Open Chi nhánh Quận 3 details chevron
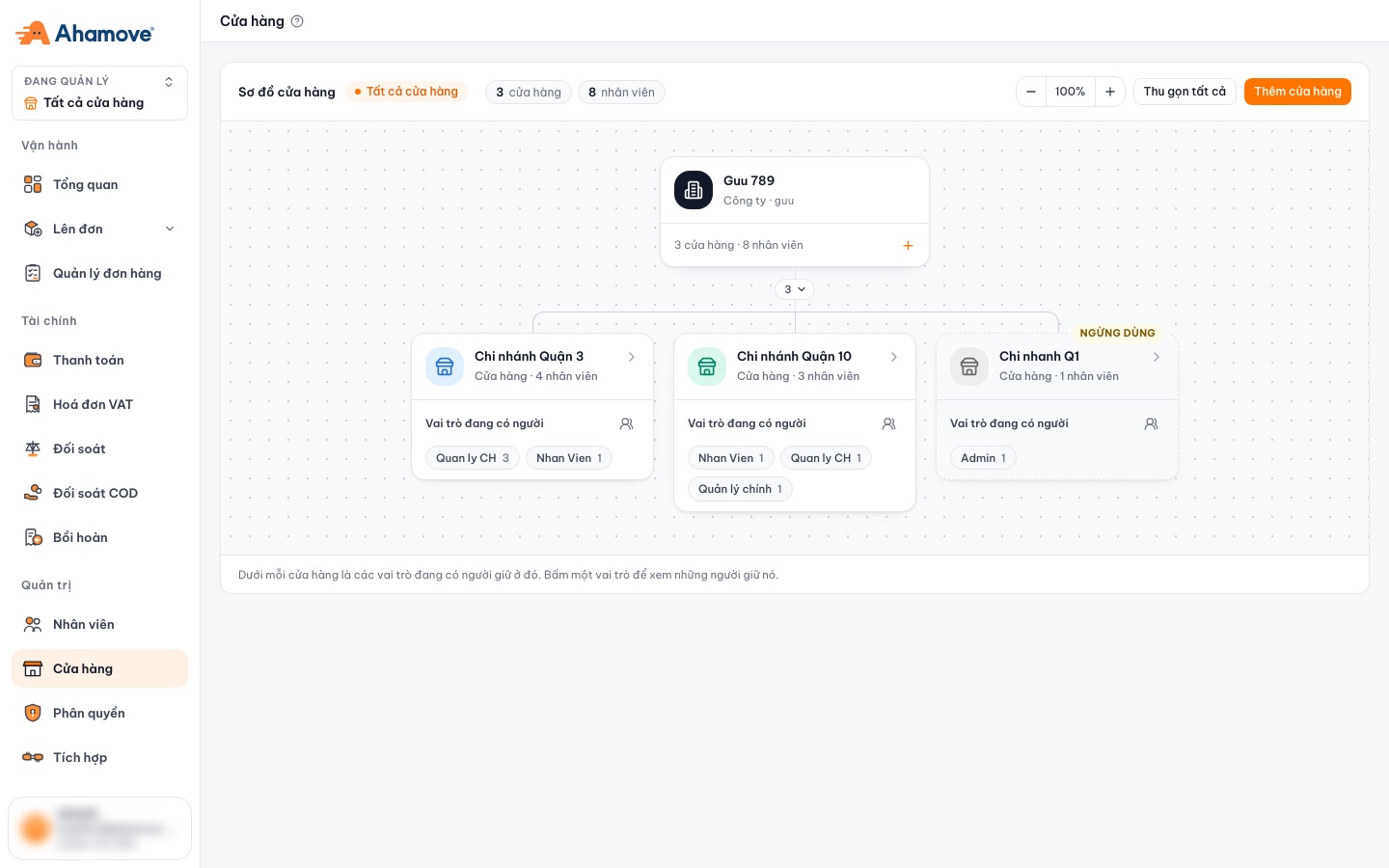The image size is (1389, 868). pos(632,357)
